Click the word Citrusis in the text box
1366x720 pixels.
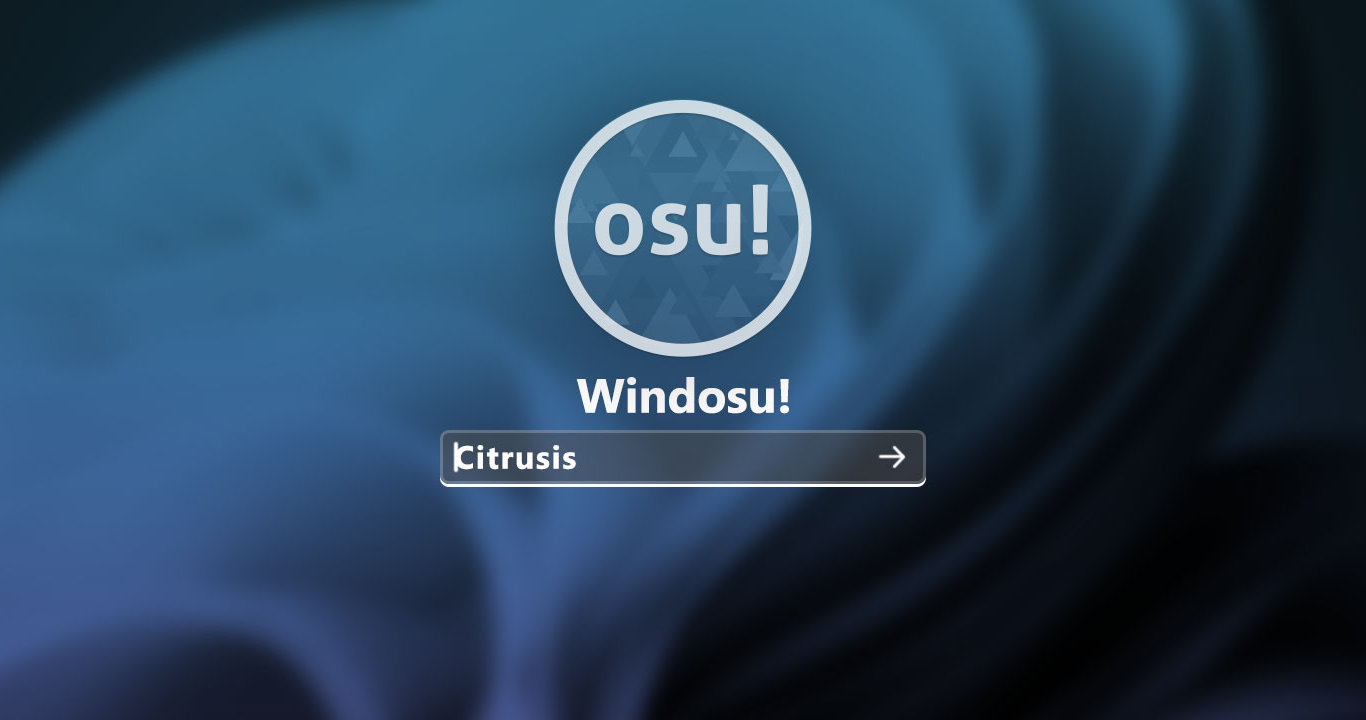click(516, 458)
